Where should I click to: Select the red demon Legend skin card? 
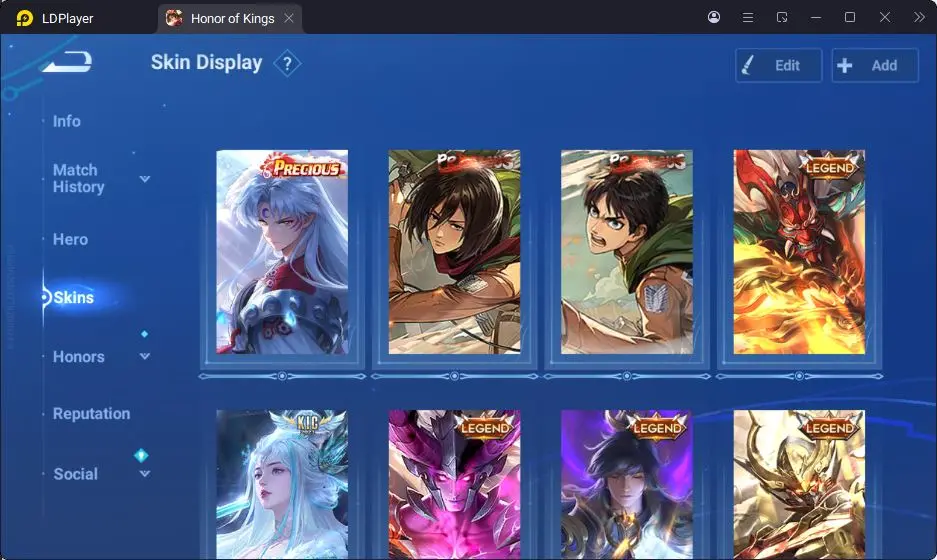(x=799, y=252)
